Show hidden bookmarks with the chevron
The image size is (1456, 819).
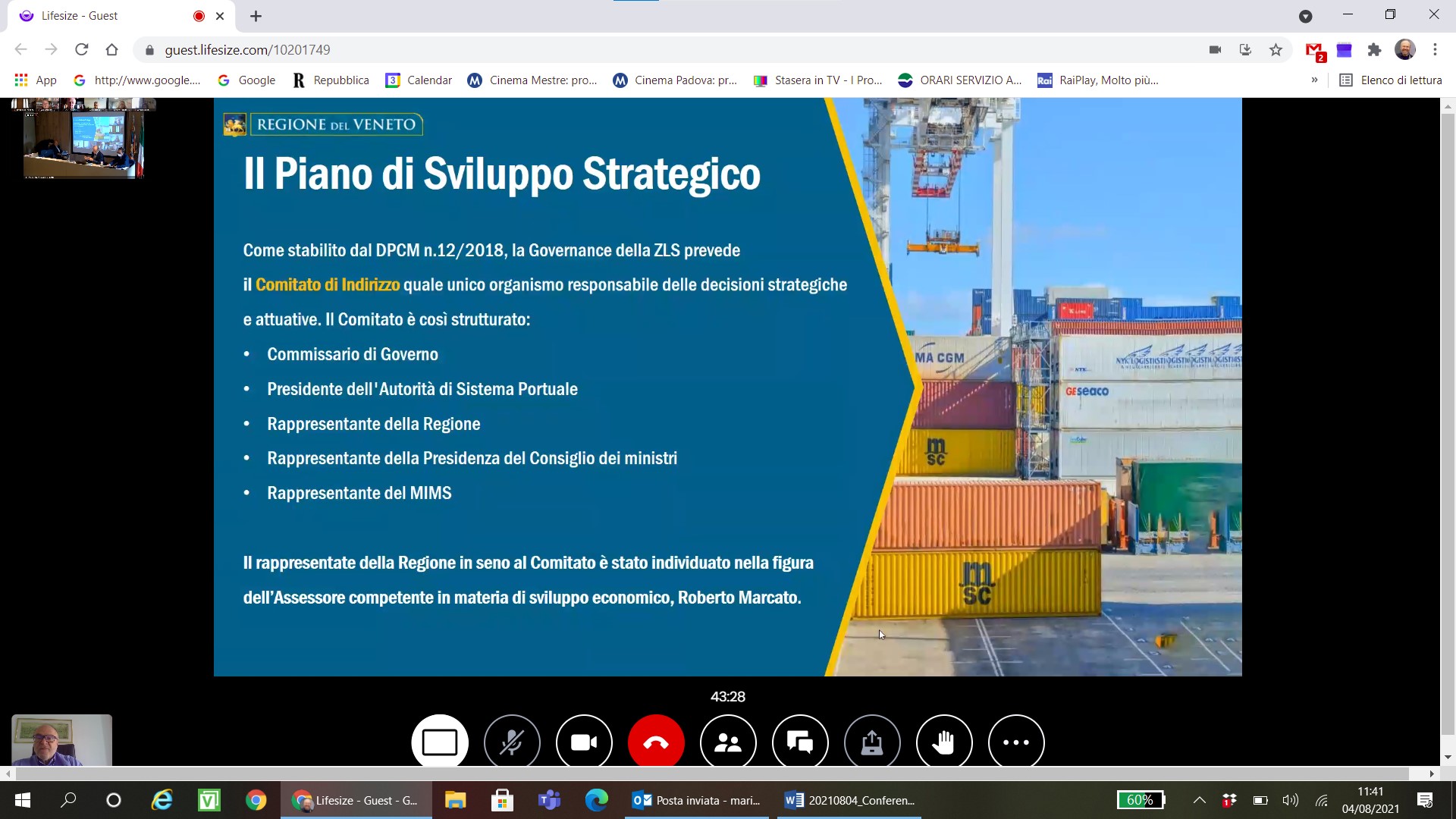click(1314, 80)
